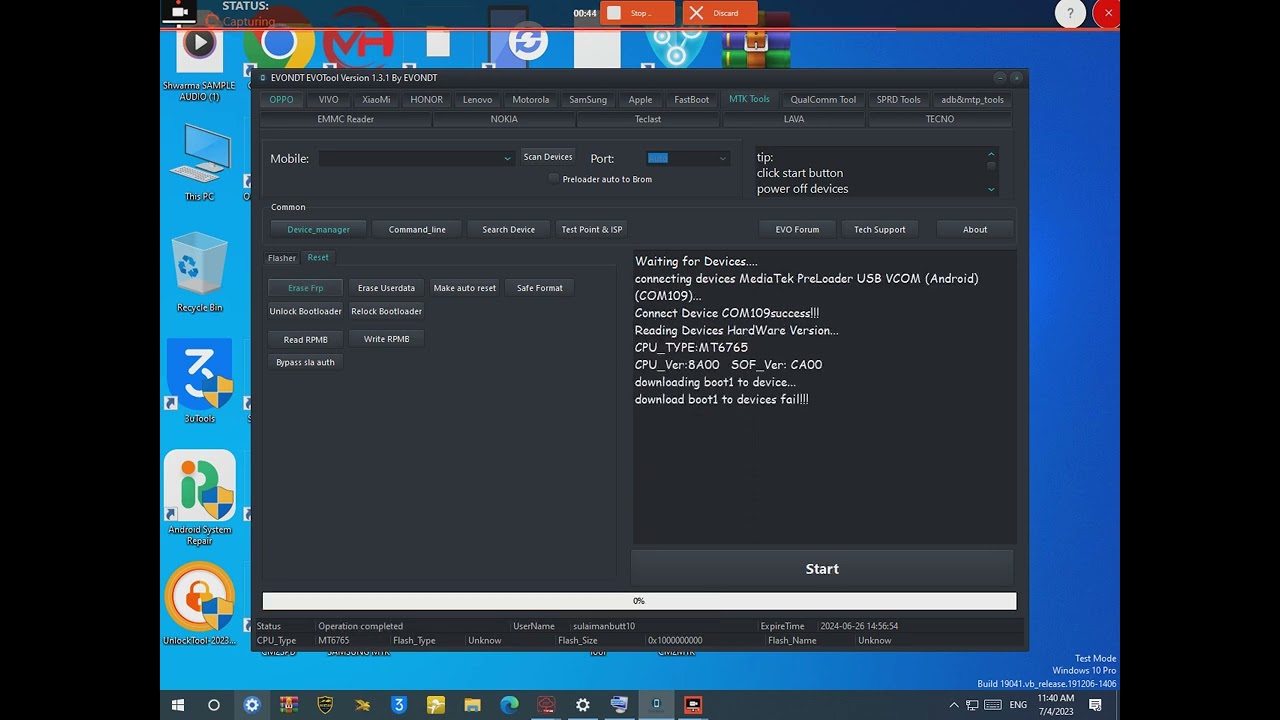This screenshot has width=1280, height=720.
Task: Open the Recycle Bin desktop icon
Action: (x=200, y=272)
